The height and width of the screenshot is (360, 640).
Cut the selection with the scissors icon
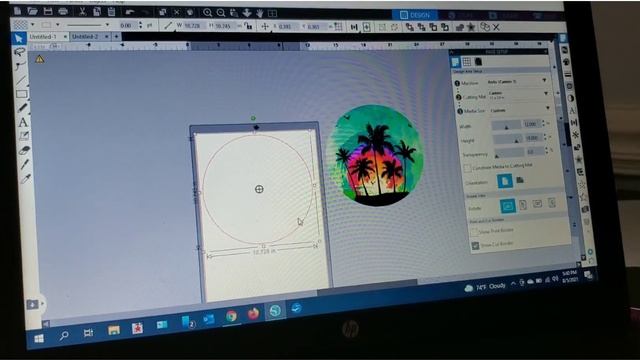click(x=82, y=11)
